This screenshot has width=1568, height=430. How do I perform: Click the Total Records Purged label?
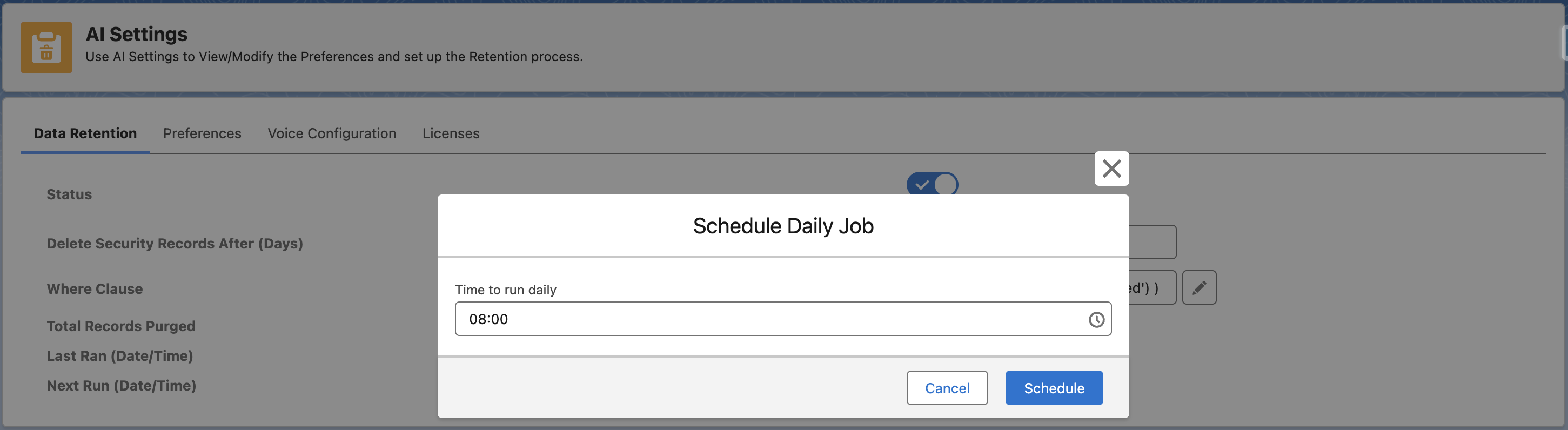120,326
